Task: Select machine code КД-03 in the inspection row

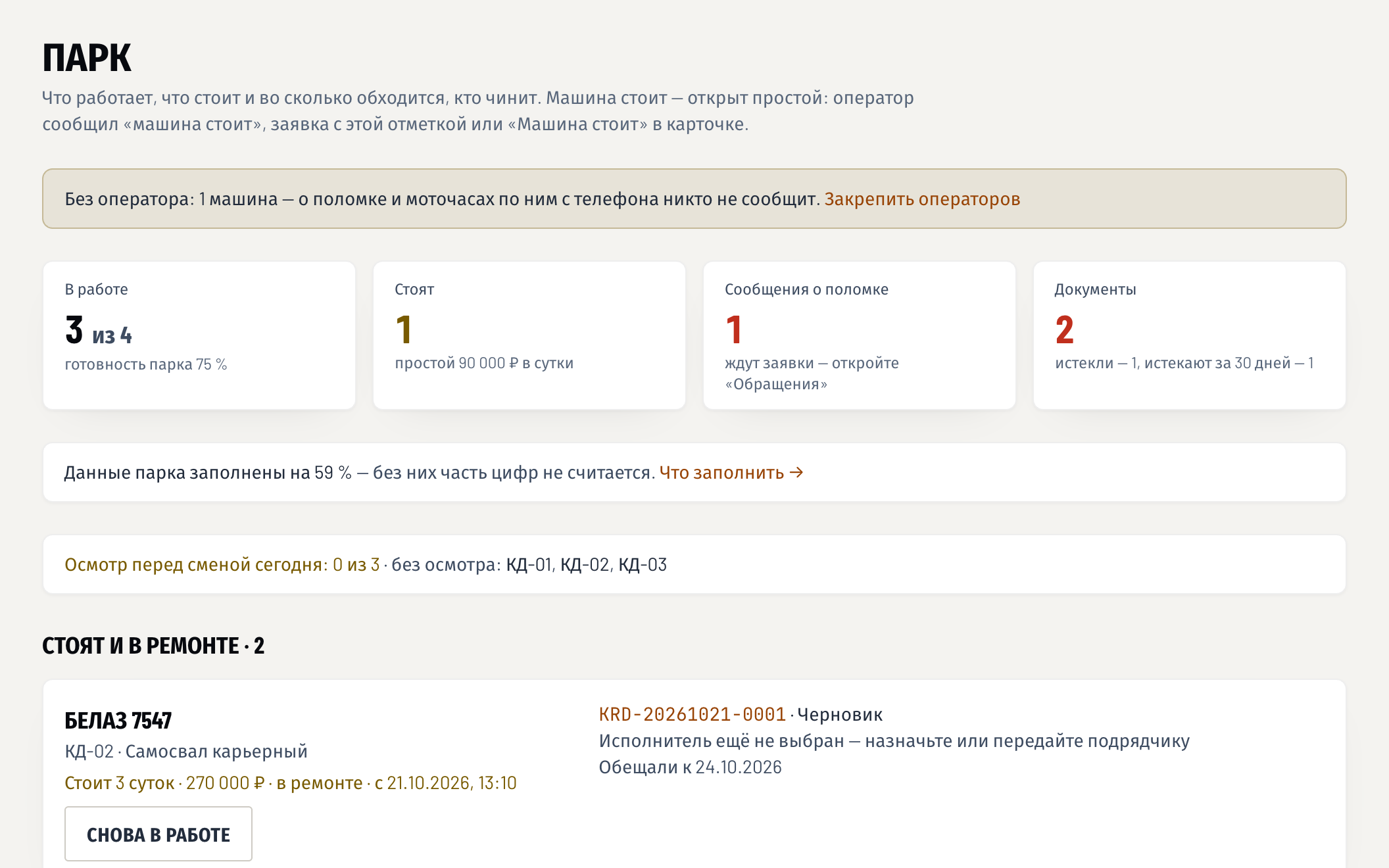Action: (643, 565)
